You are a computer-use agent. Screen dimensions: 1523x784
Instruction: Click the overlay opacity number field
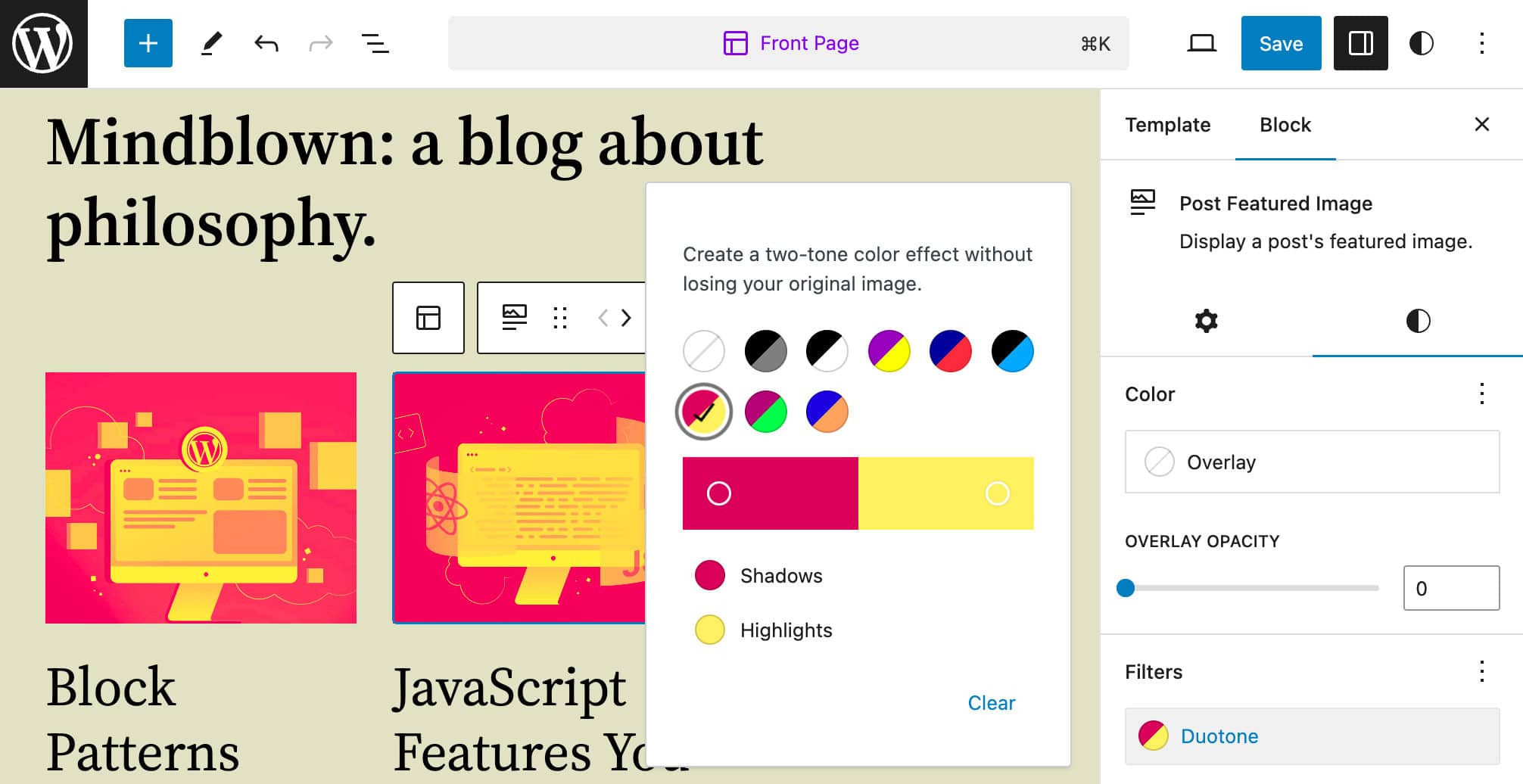pyautogui.click(x=1451, y=588)
